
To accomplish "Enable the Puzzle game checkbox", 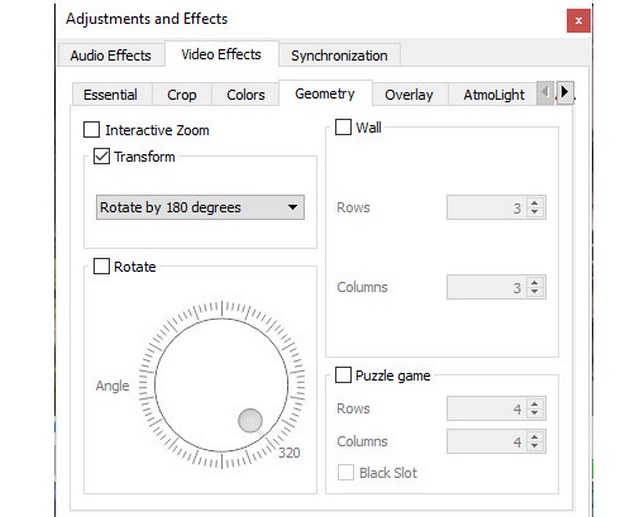I will pyautogui.click(x=343, y=375).
